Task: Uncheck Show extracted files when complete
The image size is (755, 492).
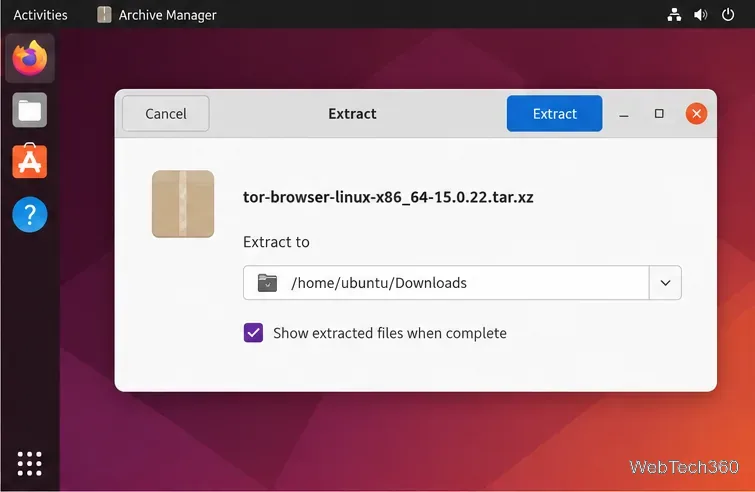Action: tap(253, 333)
